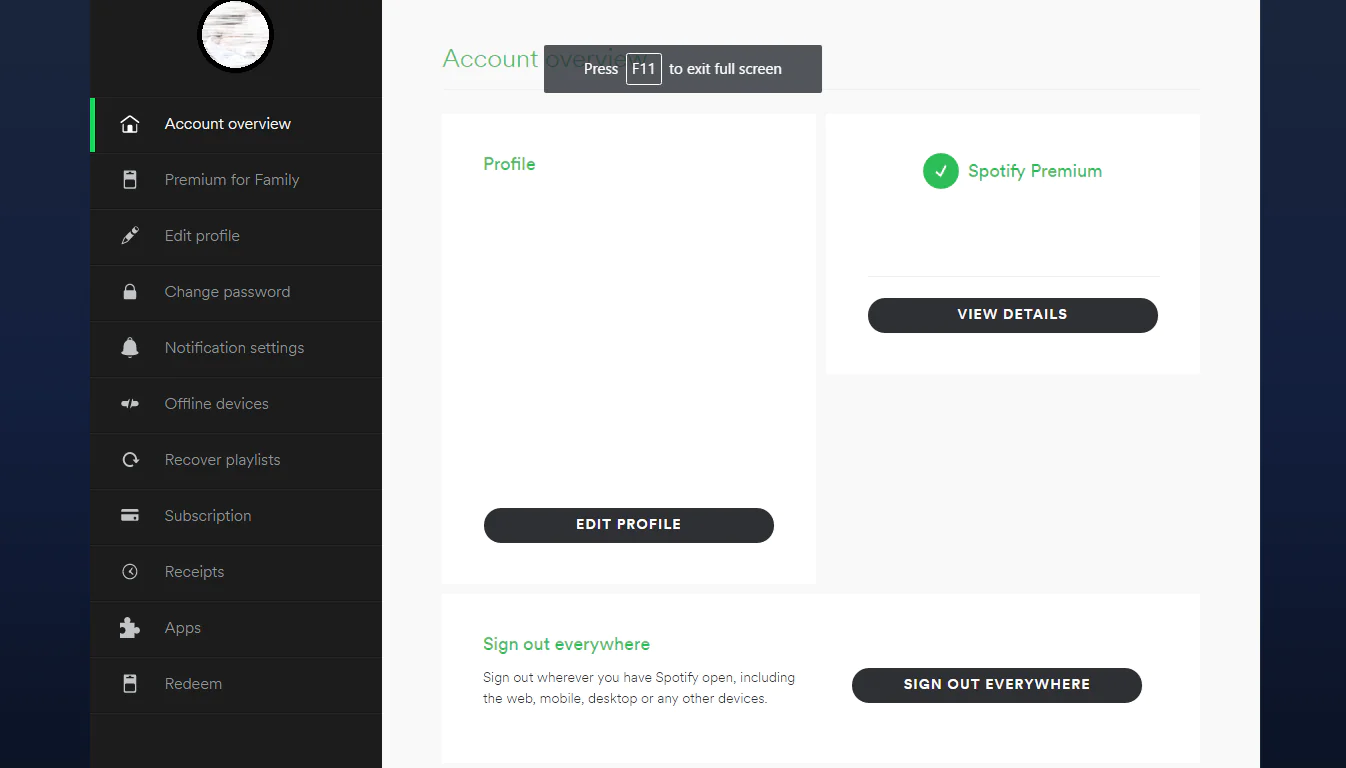Click the credit card Subscription icon
1346x768 pixels.
(x=130, y=516)
